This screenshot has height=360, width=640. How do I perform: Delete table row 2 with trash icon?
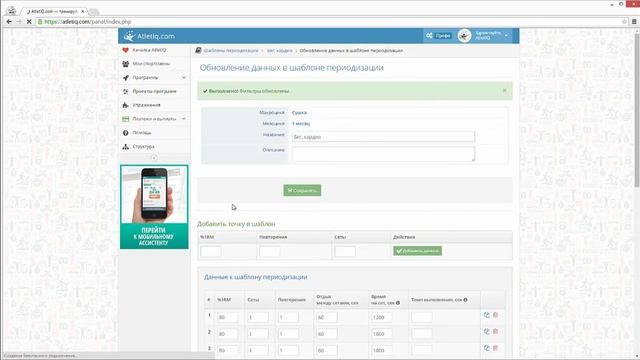496,332
